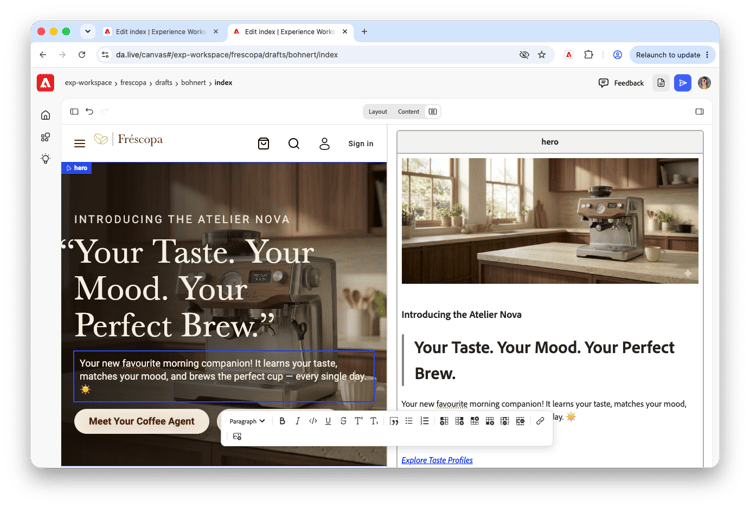750x508 pixels.
Task: Click Sign in
Action: tap(361, 144)
